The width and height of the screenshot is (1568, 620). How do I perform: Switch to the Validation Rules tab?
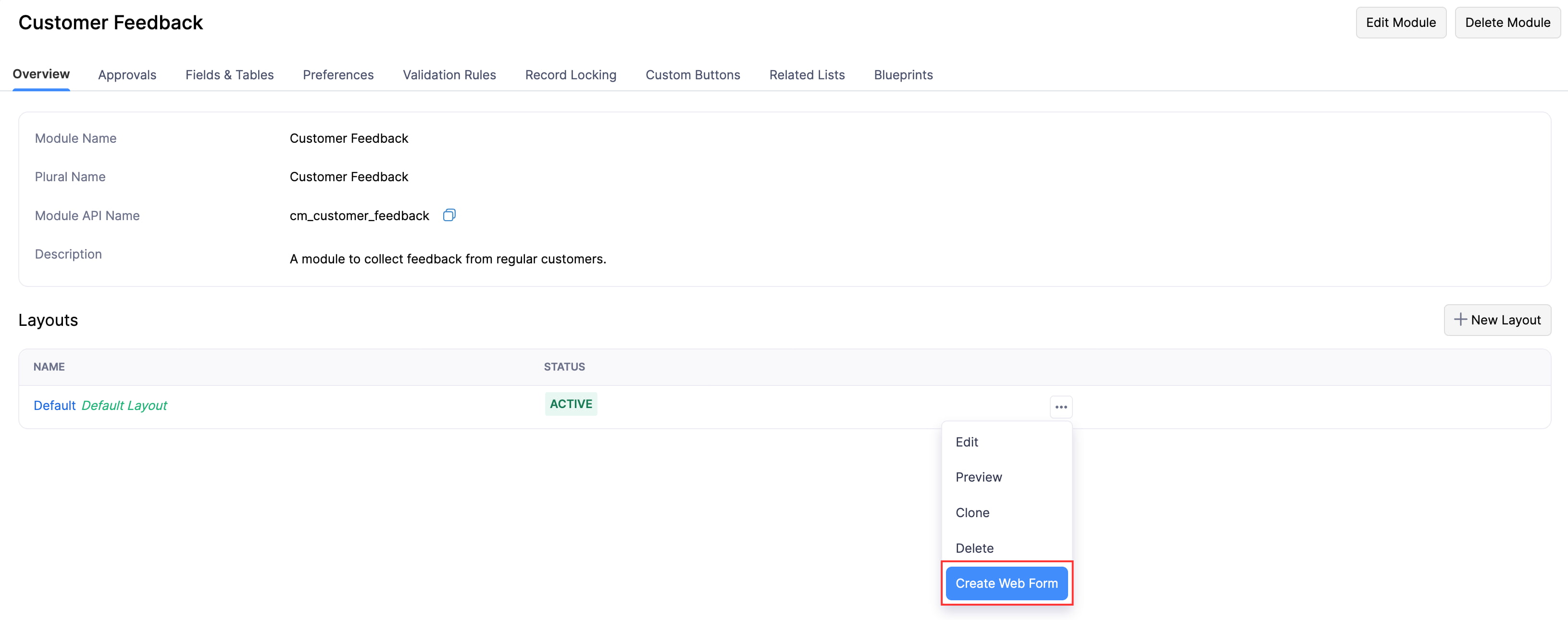[449, 74]
